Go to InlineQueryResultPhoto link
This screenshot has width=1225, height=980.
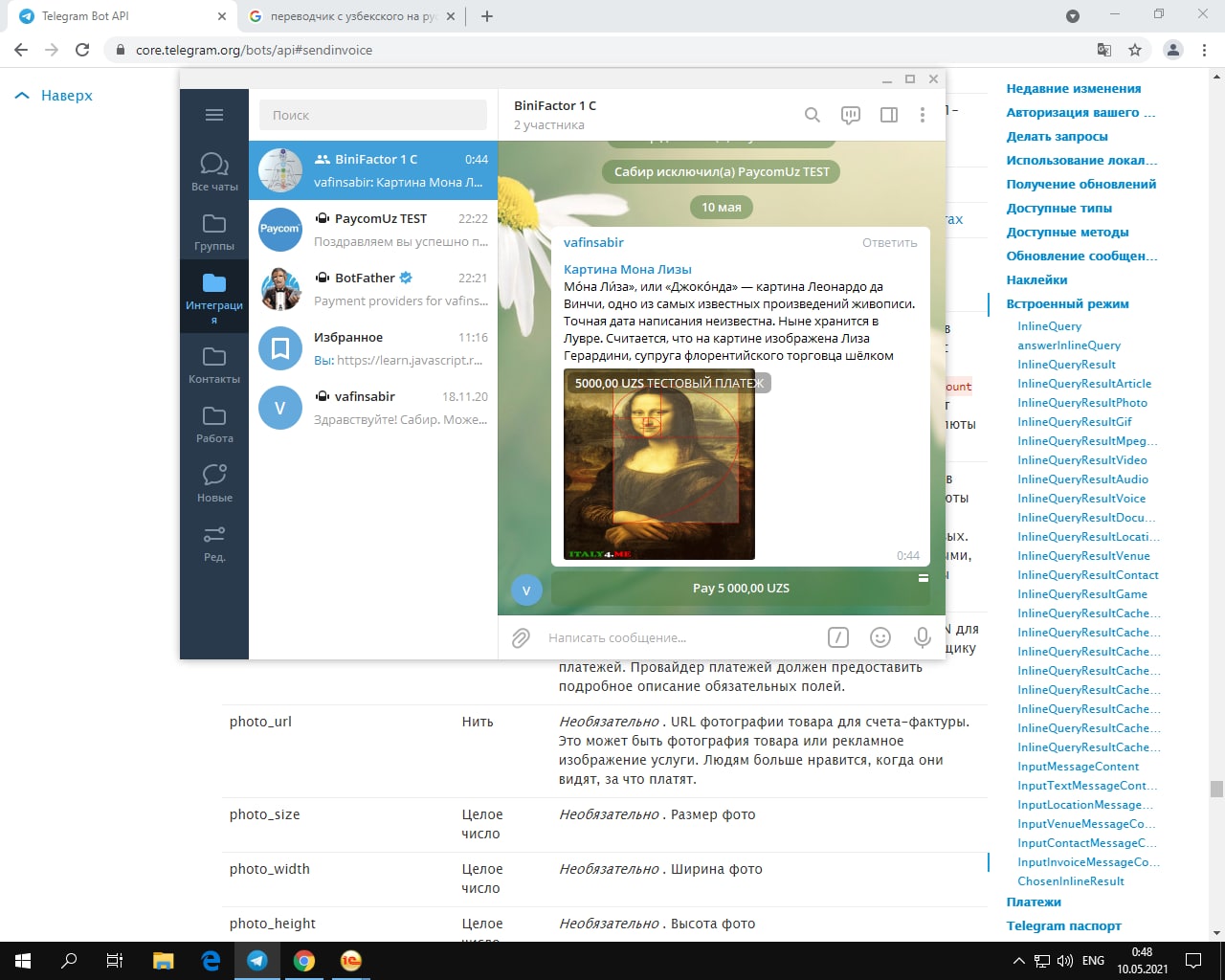[x=1082, y=403]
